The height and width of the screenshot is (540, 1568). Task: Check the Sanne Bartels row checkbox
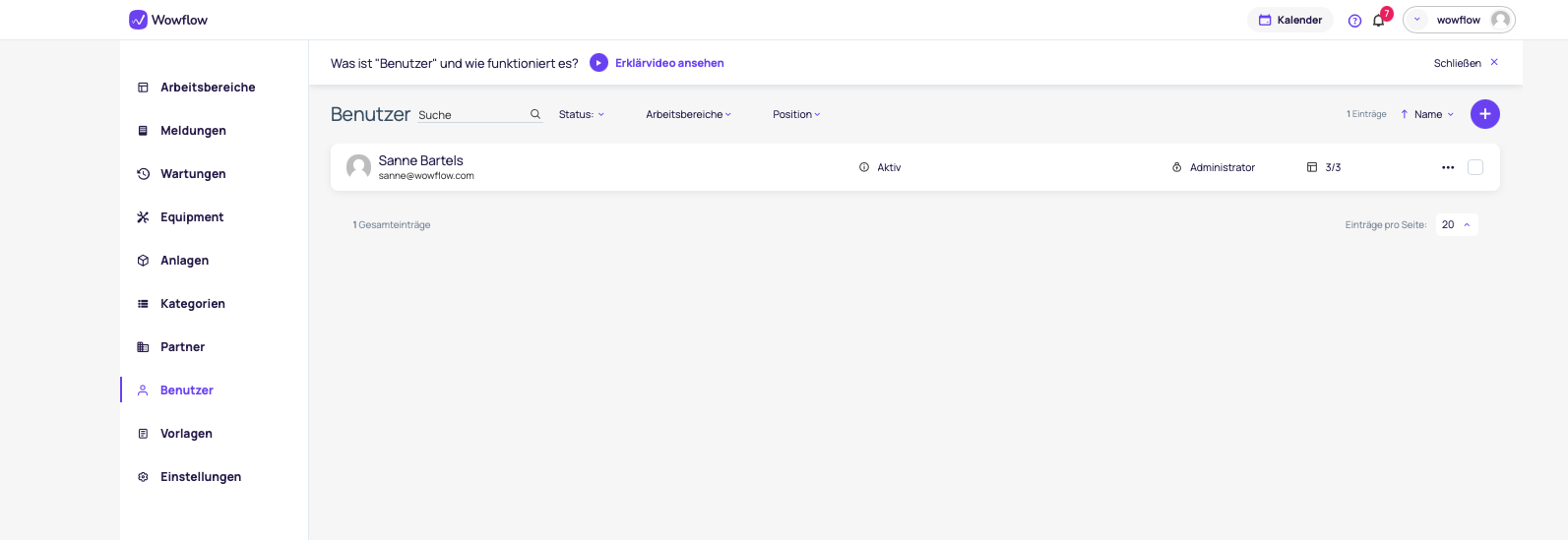pyautogui.click(x=1475, y=167)
